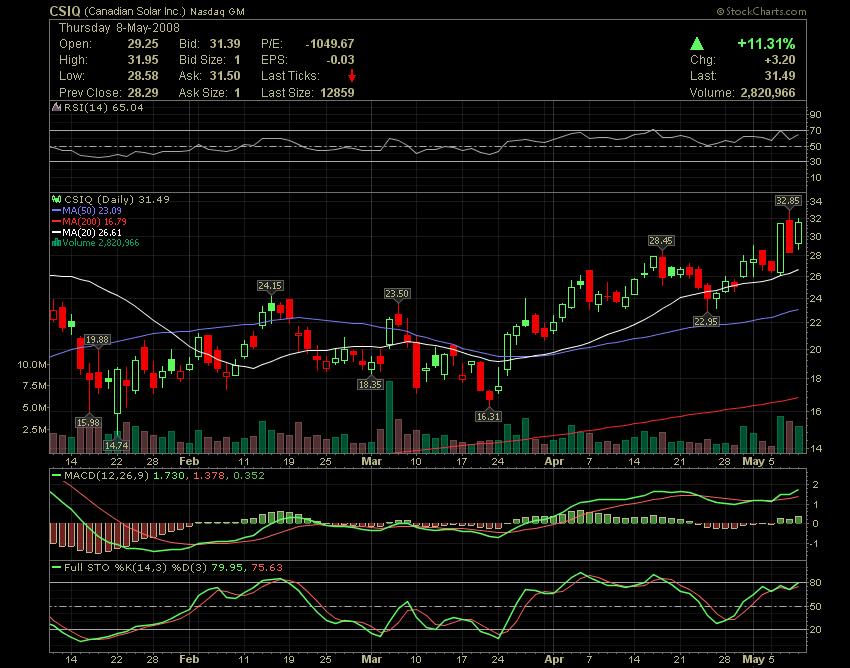Click the 15.98 low price annotation
The image size is (850, 668).
pyautogui.click(x=88, y=422)
